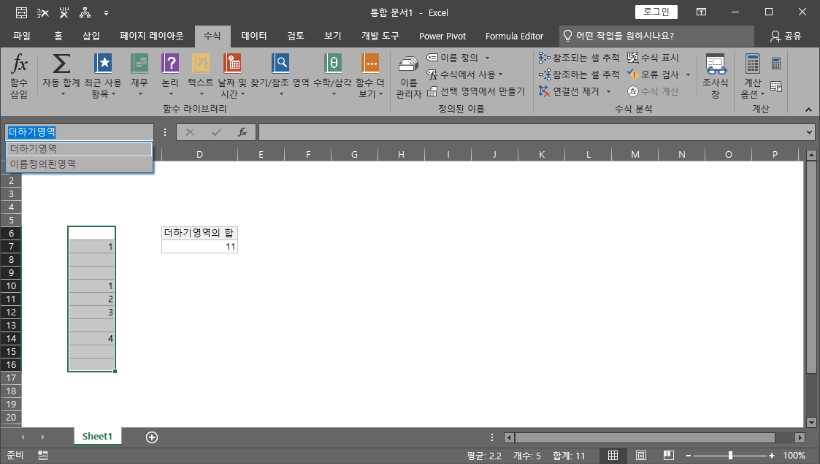The image size is (820, 464).
Task: Open the 파일 (File) tab
Action: (22, 36)
